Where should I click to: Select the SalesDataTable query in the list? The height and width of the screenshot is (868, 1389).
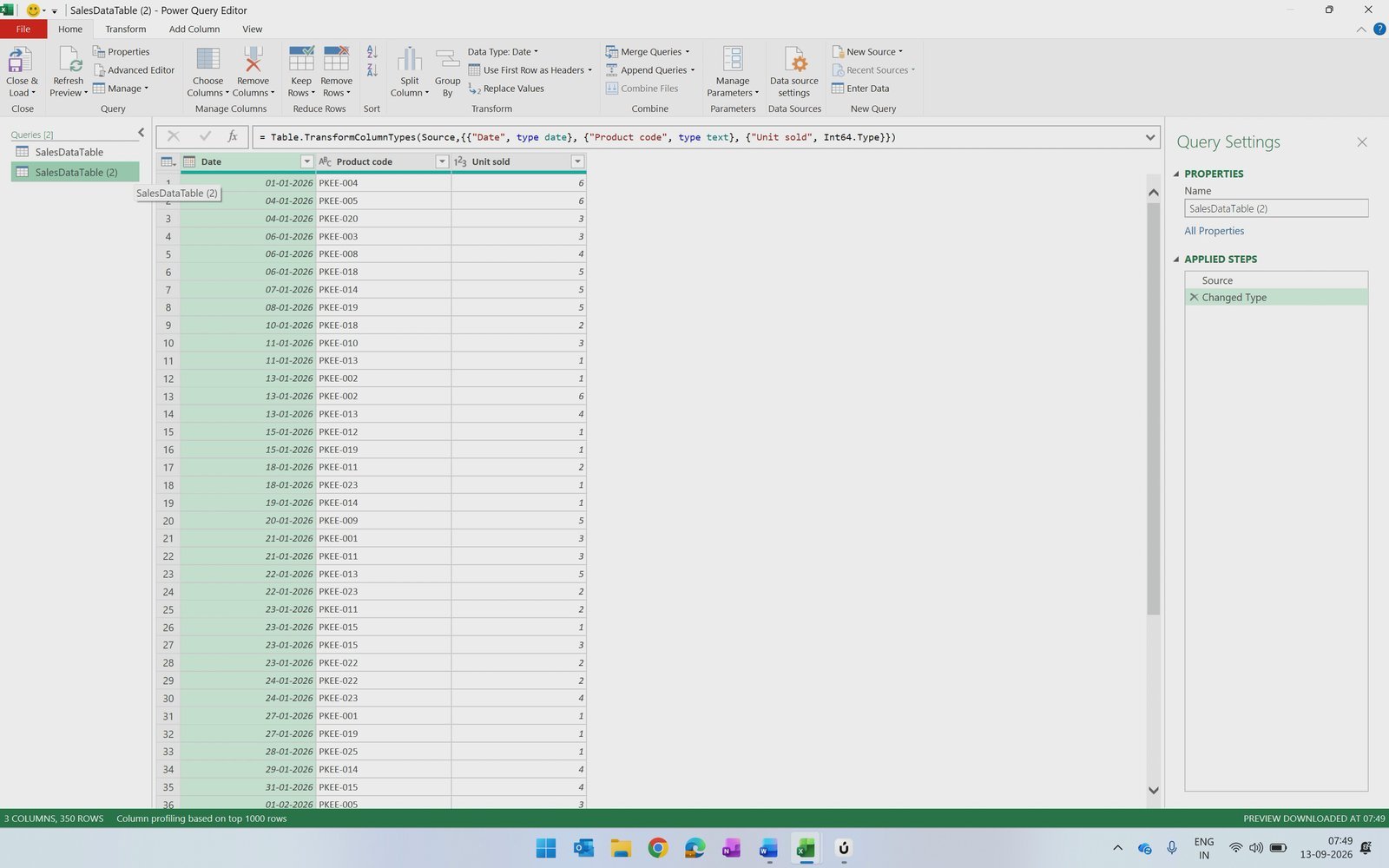pos(75,152)
